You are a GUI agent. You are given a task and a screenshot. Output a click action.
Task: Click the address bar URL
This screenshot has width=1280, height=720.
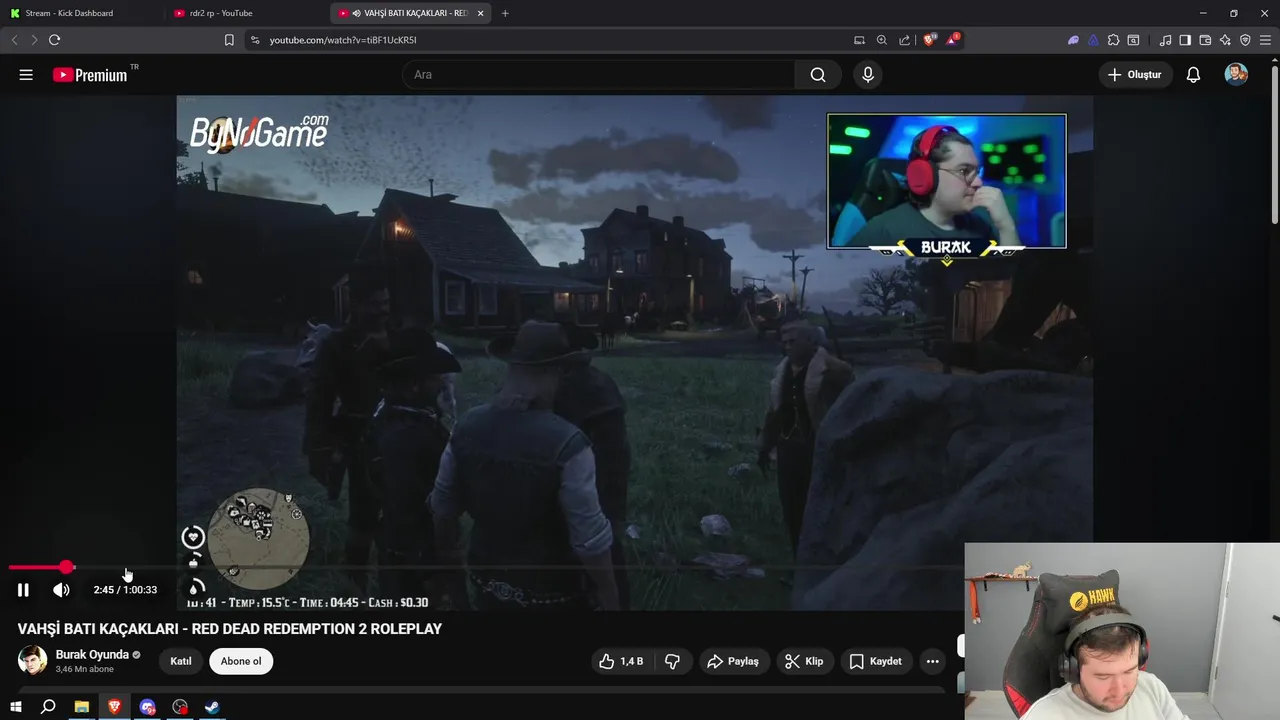pos(343,40)
